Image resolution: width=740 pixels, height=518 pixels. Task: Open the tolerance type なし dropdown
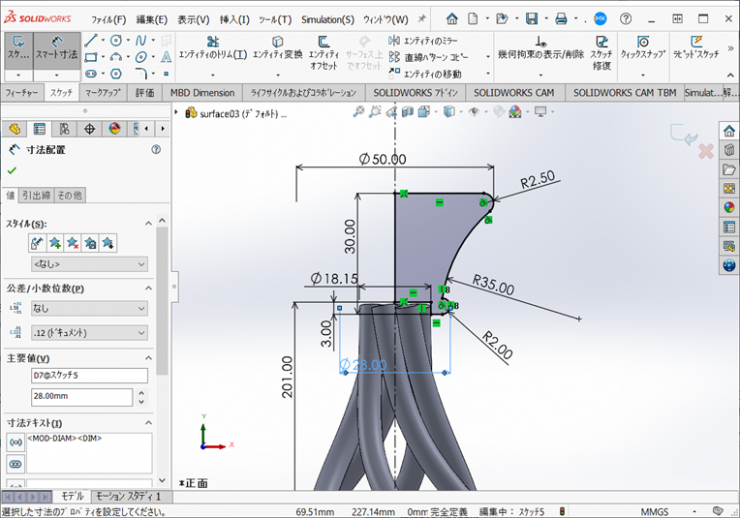pyautogui.click(x=89, y=309)
